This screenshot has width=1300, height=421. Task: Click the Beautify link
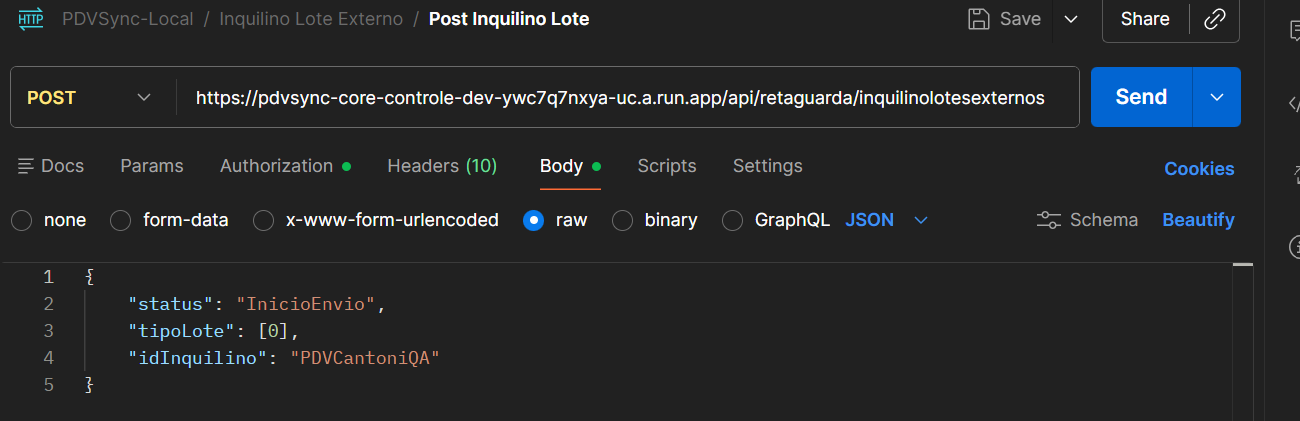click(x=1198, y=220)
